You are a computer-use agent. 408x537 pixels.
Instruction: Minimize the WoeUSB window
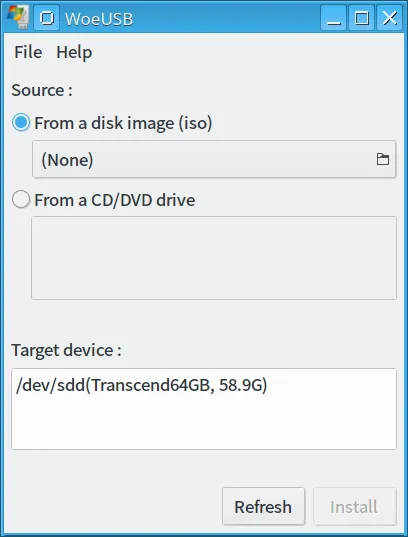(x=333, y=18)
